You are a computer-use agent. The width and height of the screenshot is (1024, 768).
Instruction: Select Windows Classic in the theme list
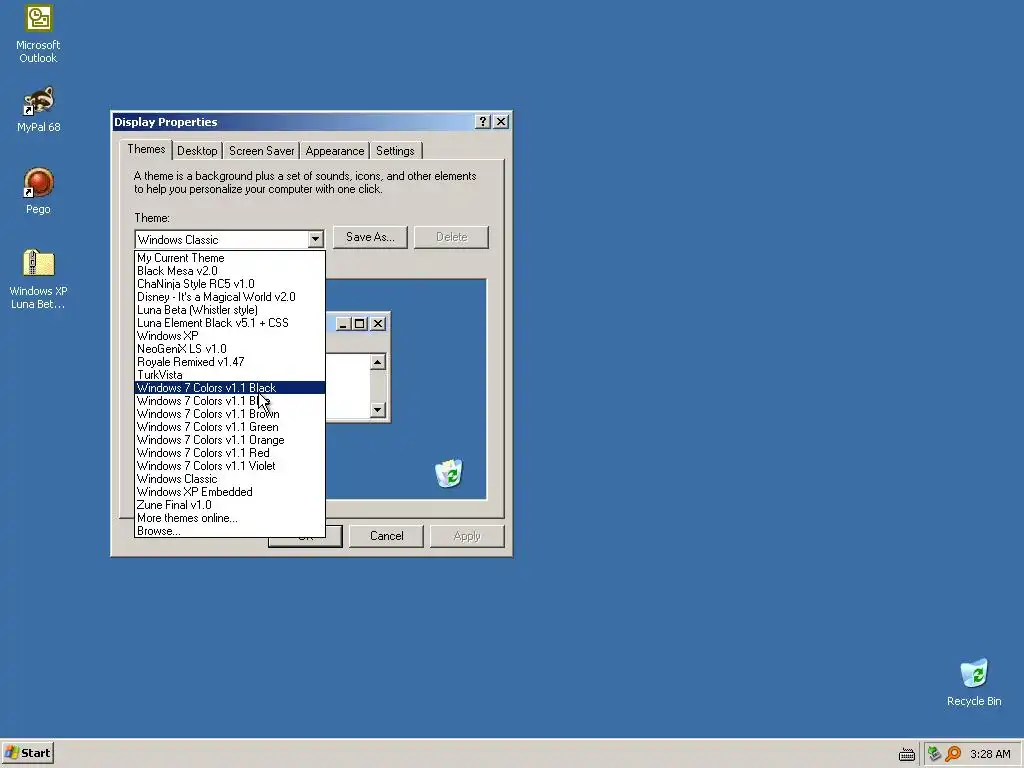tap(230, 479)
